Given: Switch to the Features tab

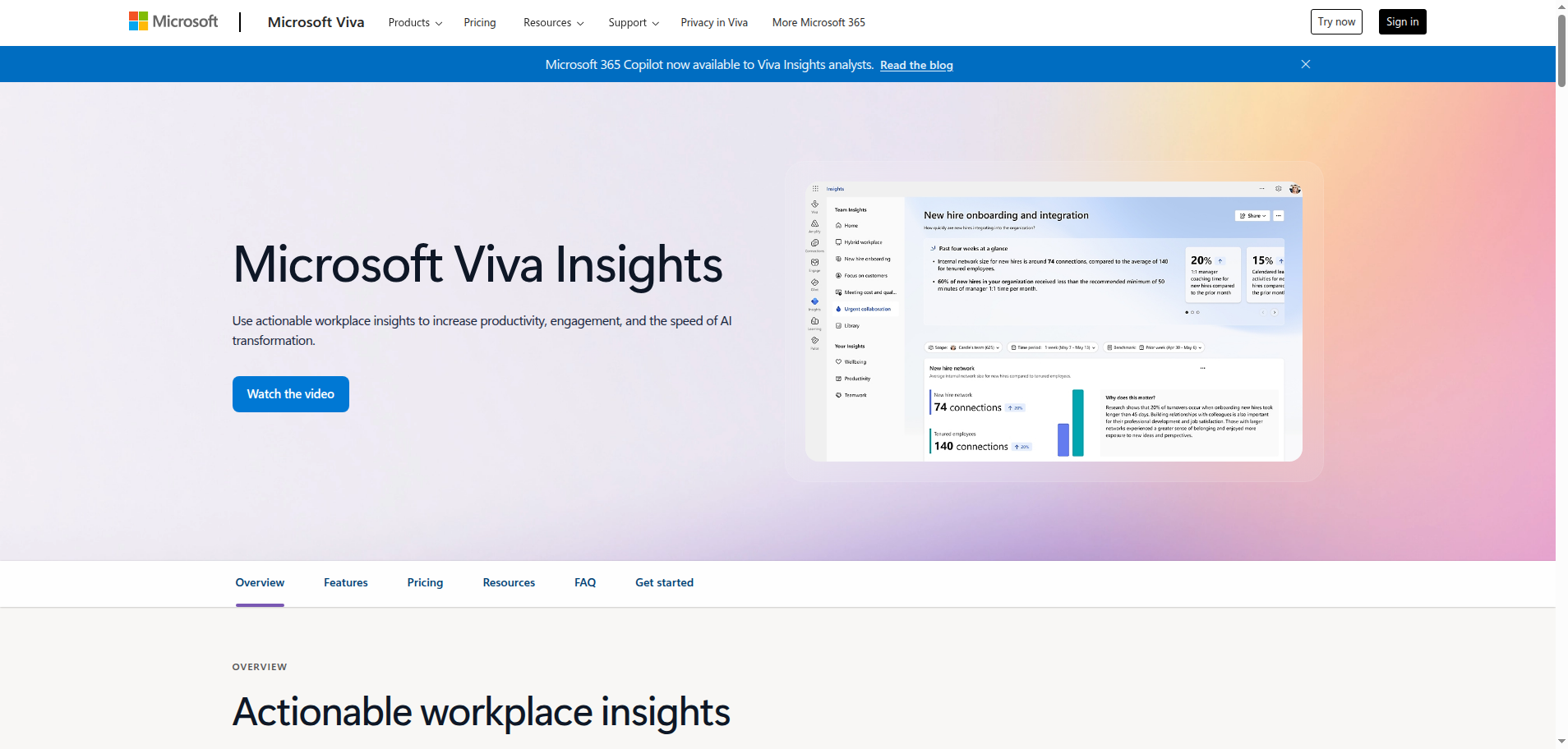Looking at the screenshot, I should tap(345, 583).
